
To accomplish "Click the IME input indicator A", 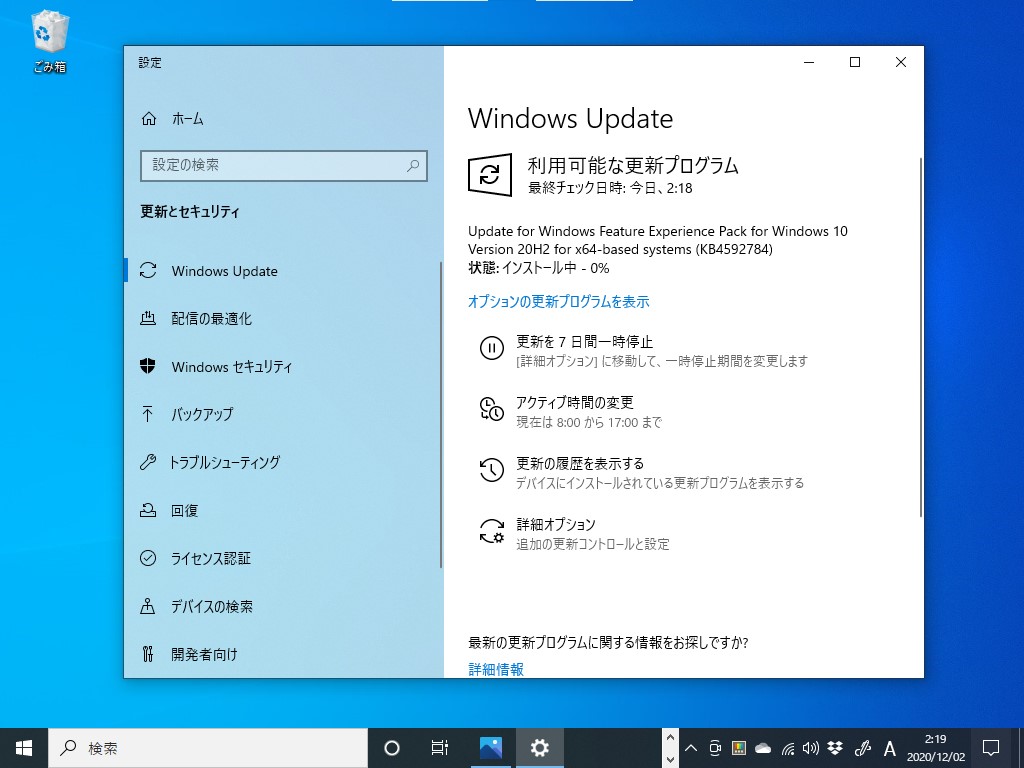I will [x=889, y=747].
